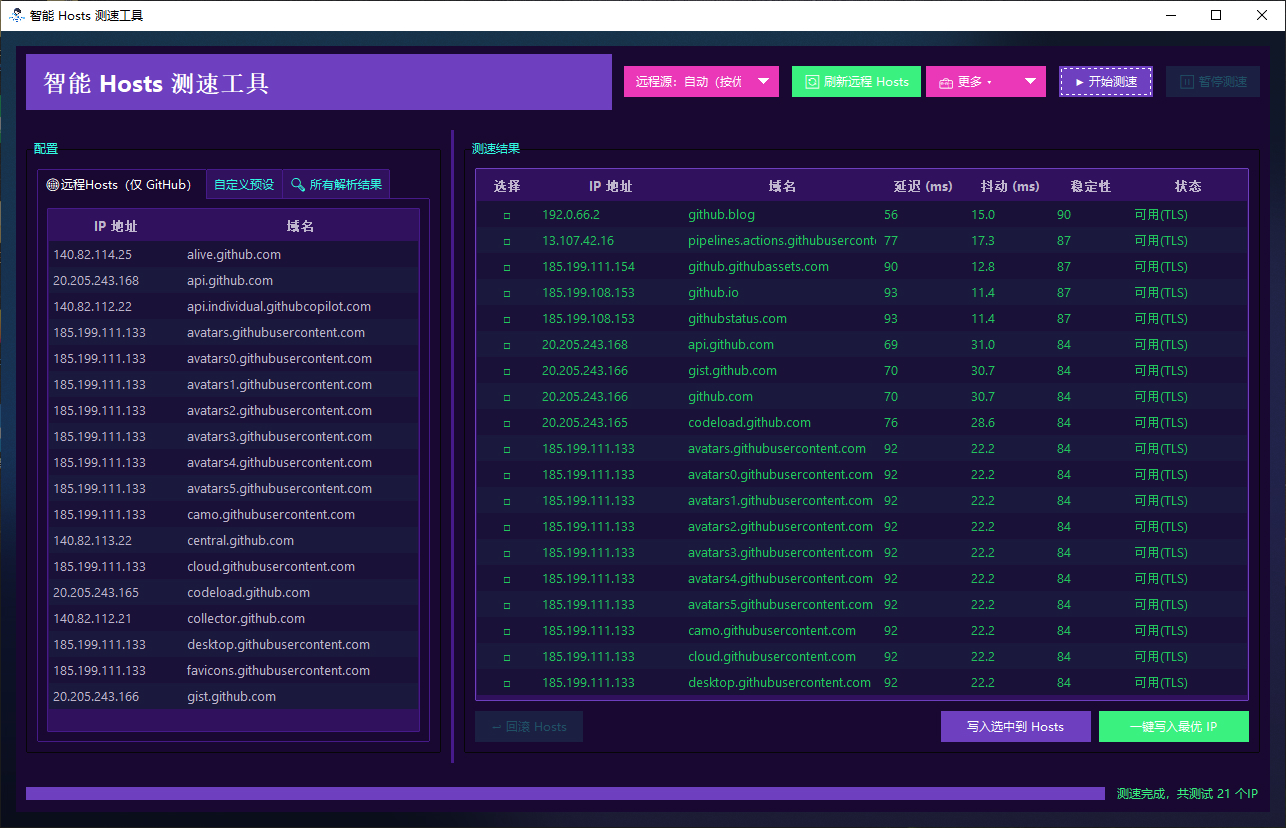Select the collector.github.com row

pos(233,619)
